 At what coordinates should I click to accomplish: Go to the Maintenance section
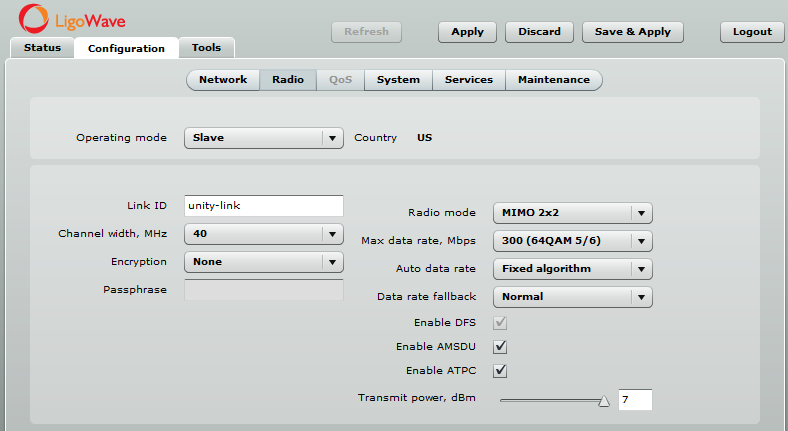click(553, 80)
